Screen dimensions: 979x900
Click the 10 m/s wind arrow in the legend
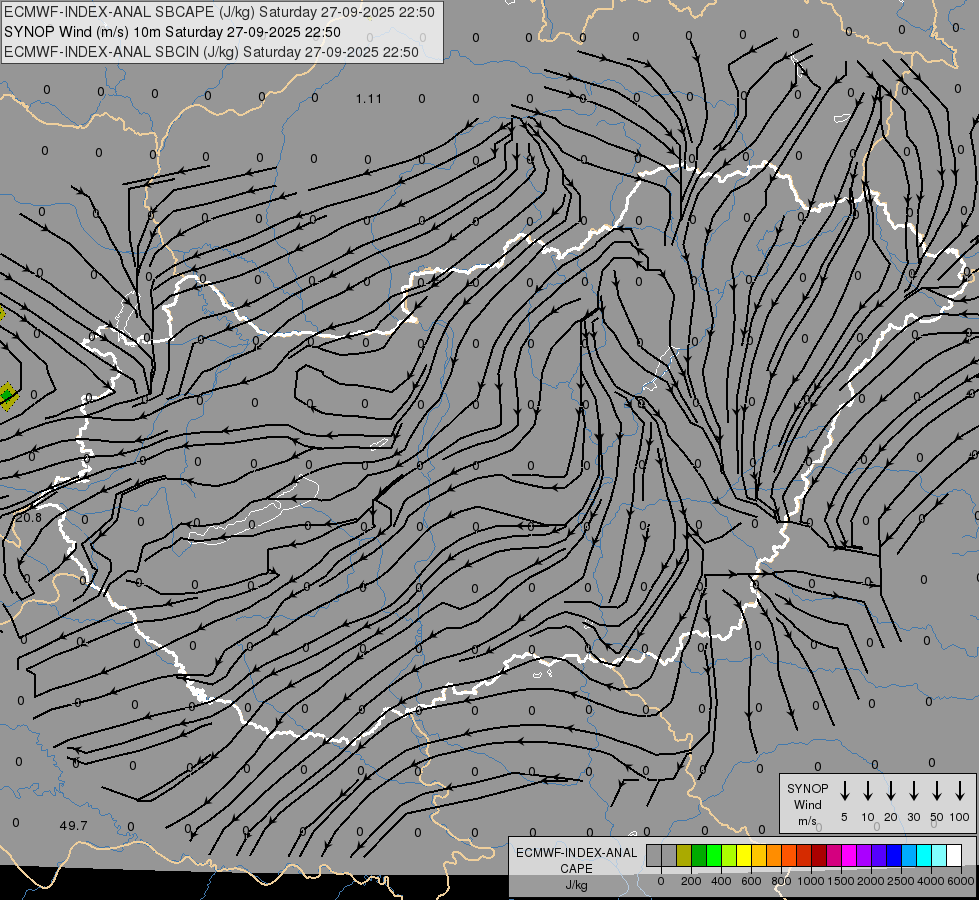point(867,790)
